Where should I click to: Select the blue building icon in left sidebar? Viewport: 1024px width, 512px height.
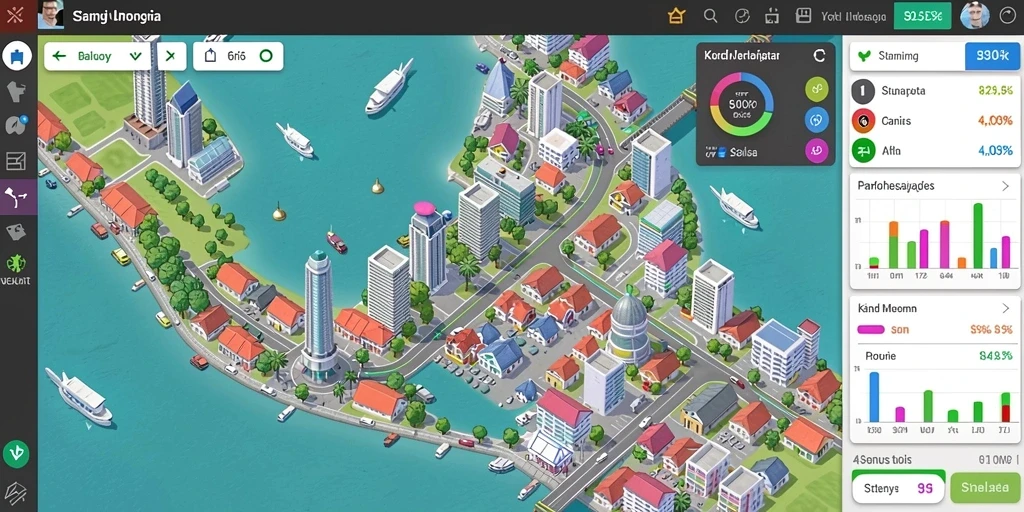(17, 56)
